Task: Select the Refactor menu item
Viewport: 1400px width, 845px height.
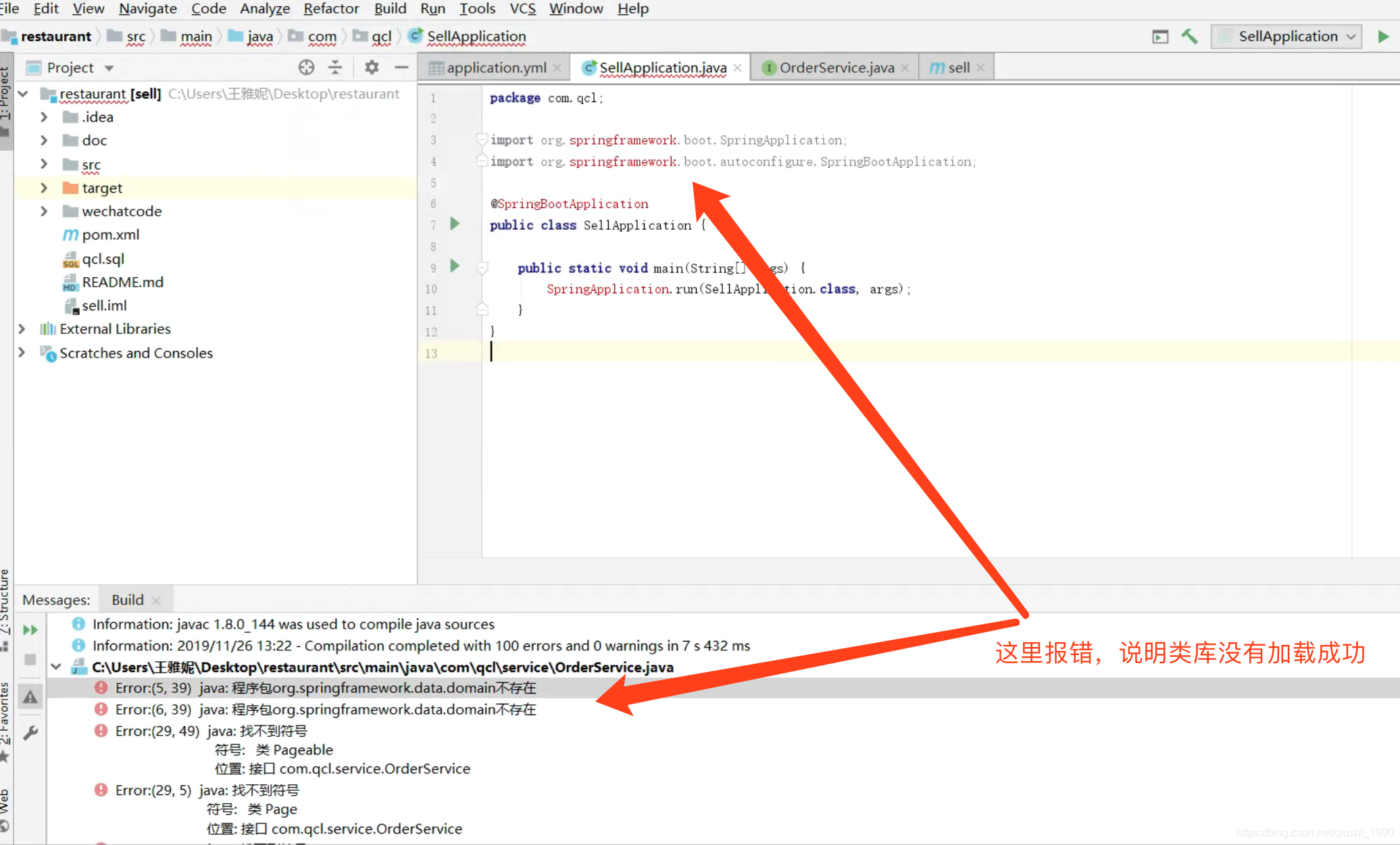Action: 330,8
